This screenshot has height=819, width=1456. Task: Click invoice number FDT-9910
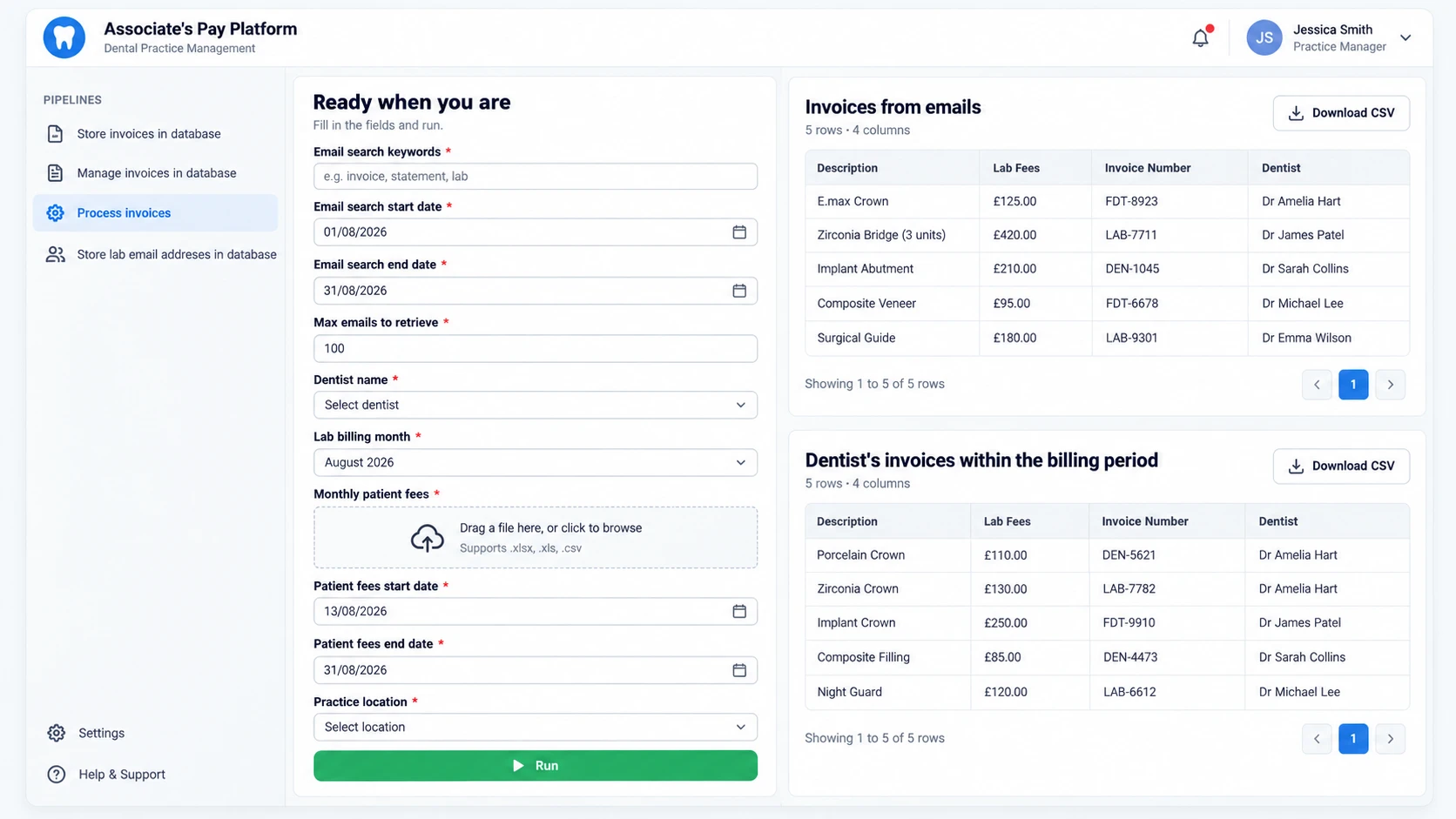(x=1129, y=623)
